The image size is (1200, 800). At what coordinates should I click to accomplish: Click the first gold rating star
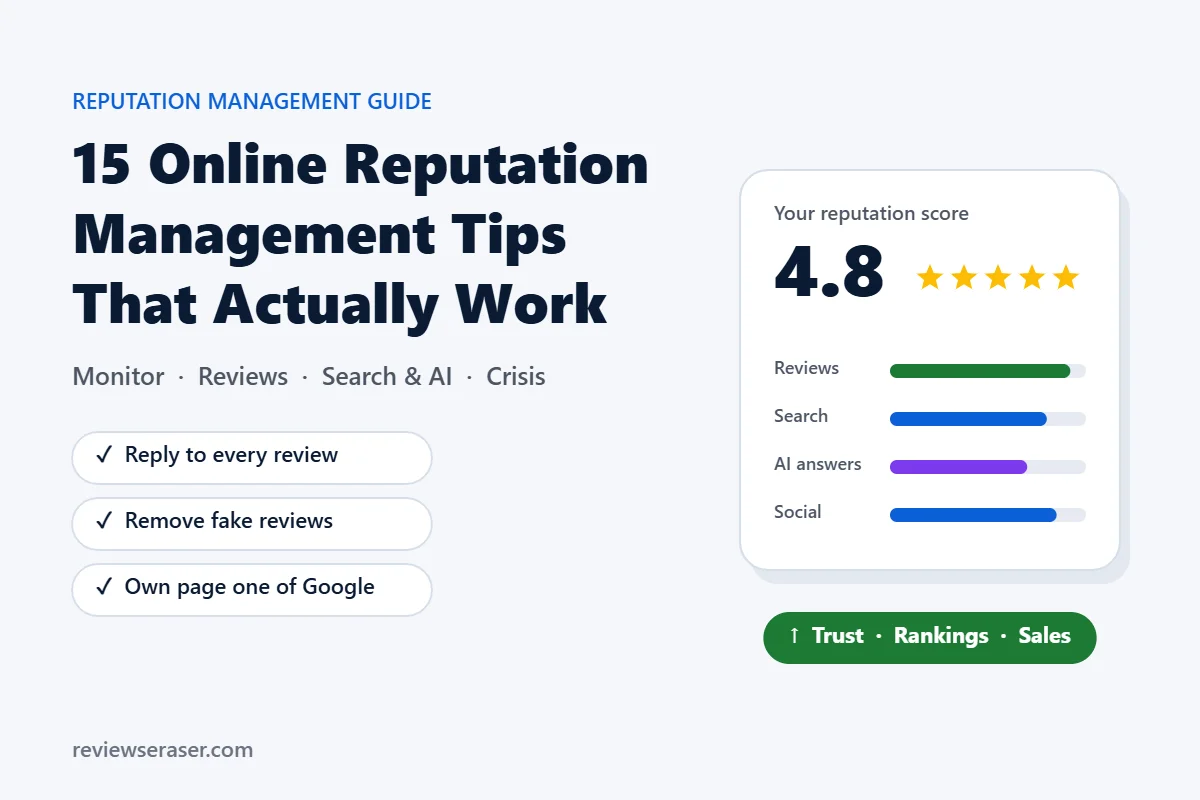tap(930, 277)
